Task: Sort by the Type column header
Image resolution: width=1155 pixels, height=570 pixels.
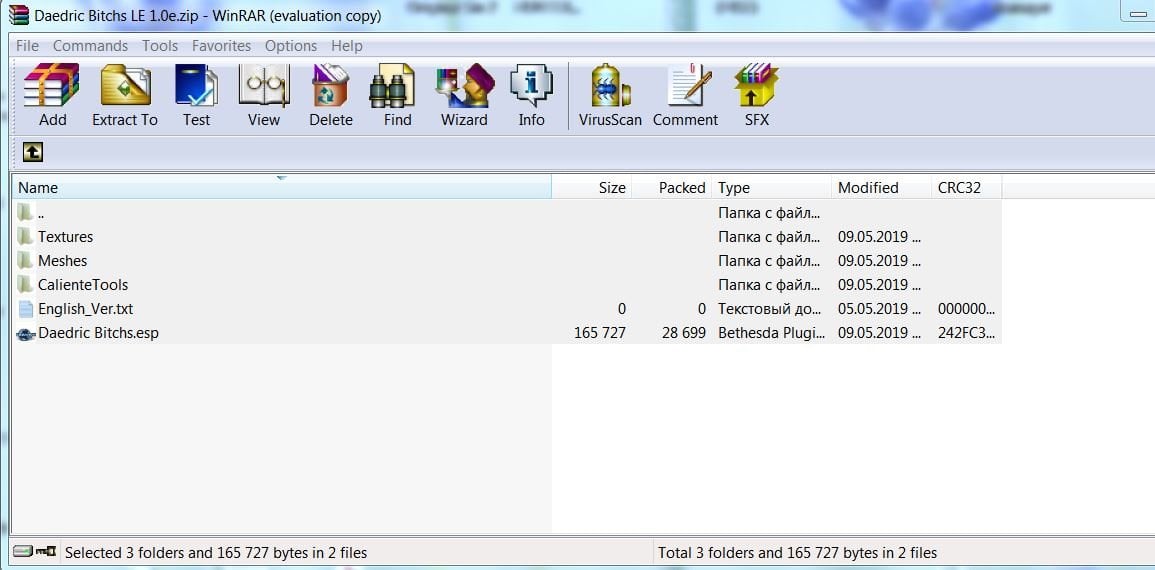Action: click(x=772, y=188)
